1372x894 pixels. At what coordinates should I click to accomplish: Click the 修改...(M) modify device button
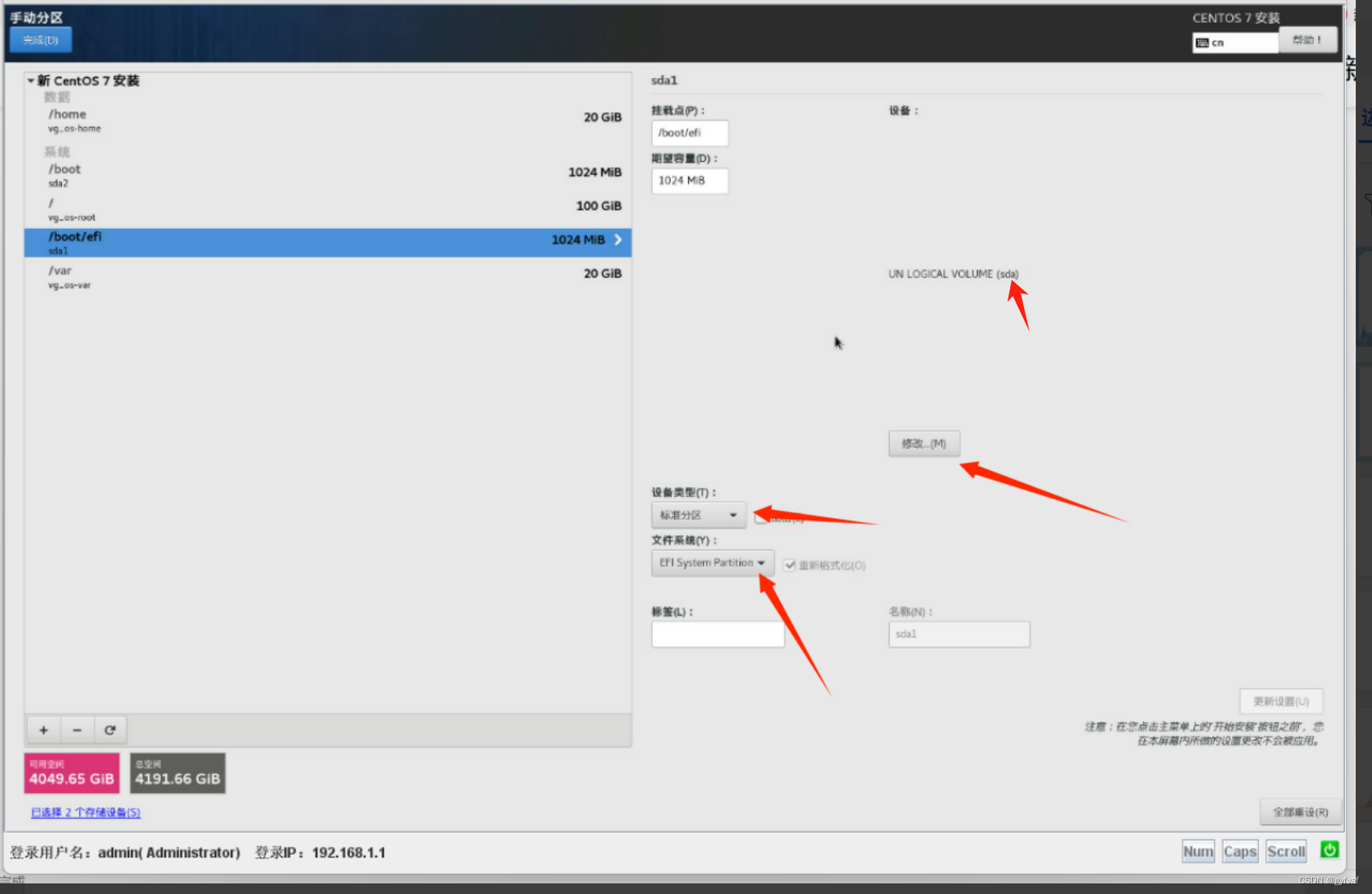click(924, 443)
